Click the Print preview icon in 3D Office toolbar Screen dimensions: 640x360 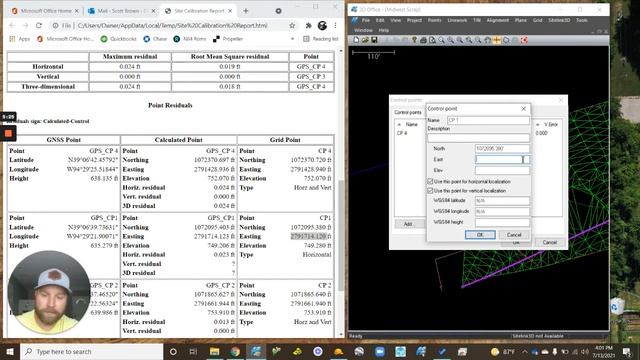432,40
